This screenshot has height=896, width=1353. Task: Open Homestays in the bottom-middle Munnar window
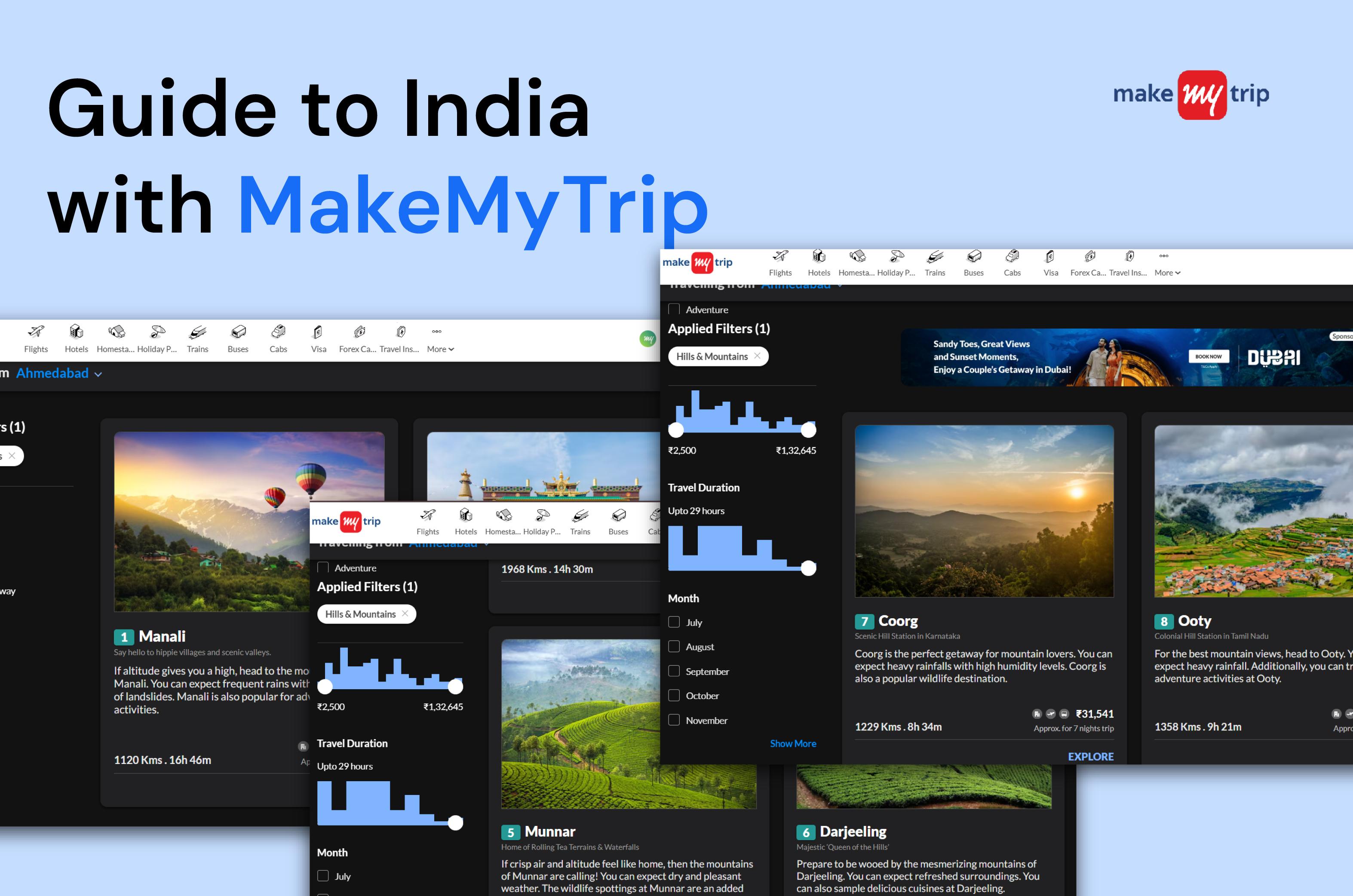[503, 522]
